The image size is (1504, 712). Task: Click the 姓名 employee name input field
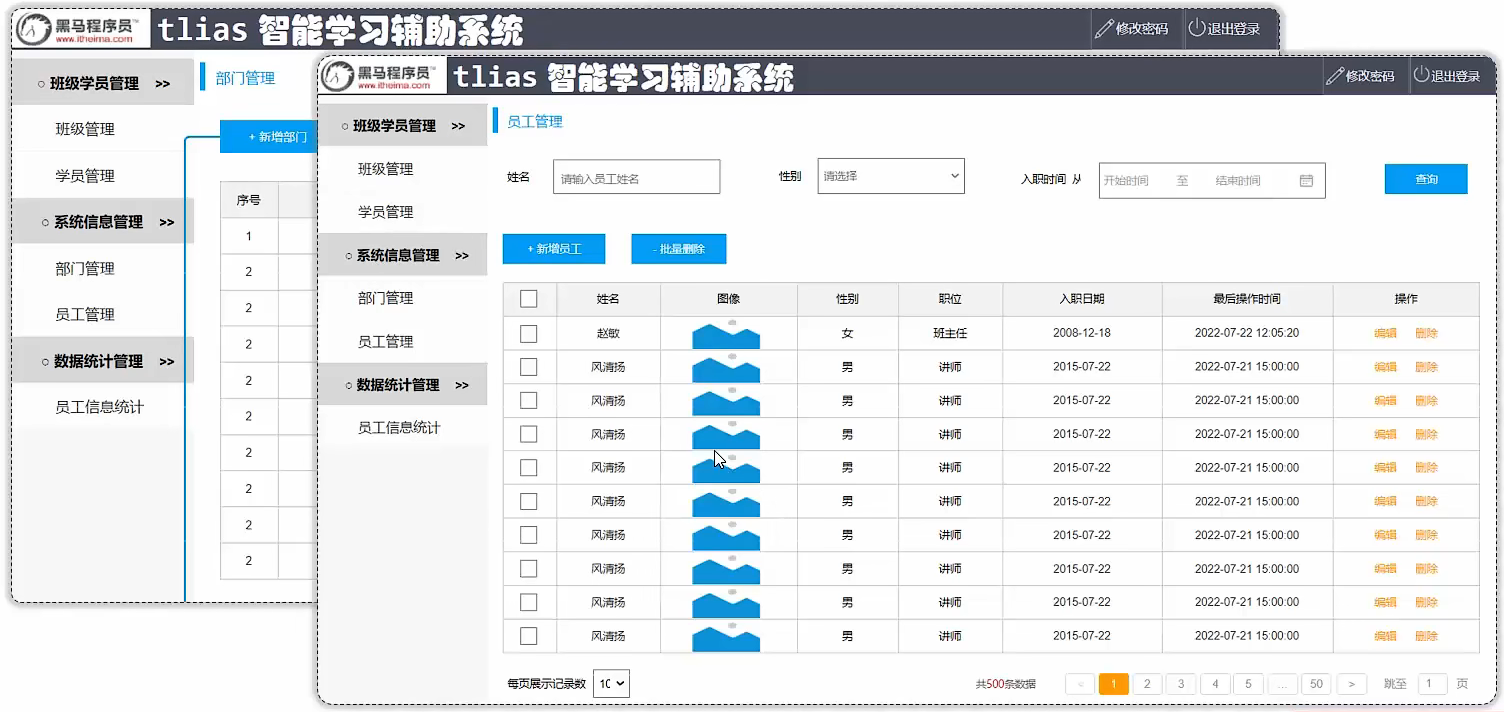pos(636,175)
